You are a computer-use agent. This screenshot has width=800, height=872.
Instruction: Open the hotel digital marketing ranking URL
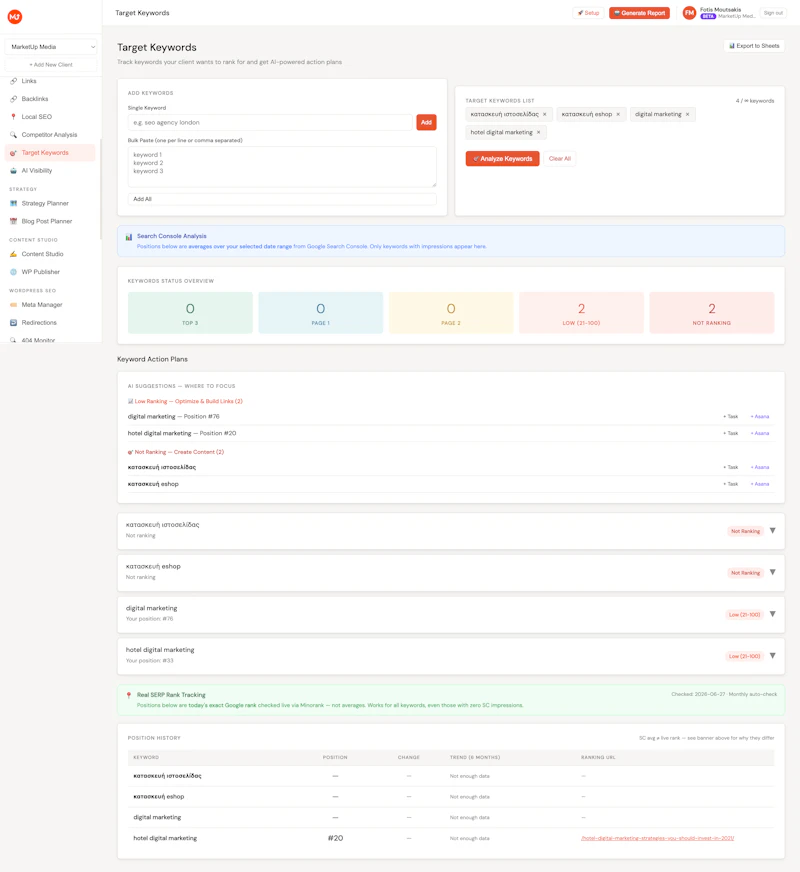pyautogui.click(x=658, y=838)
